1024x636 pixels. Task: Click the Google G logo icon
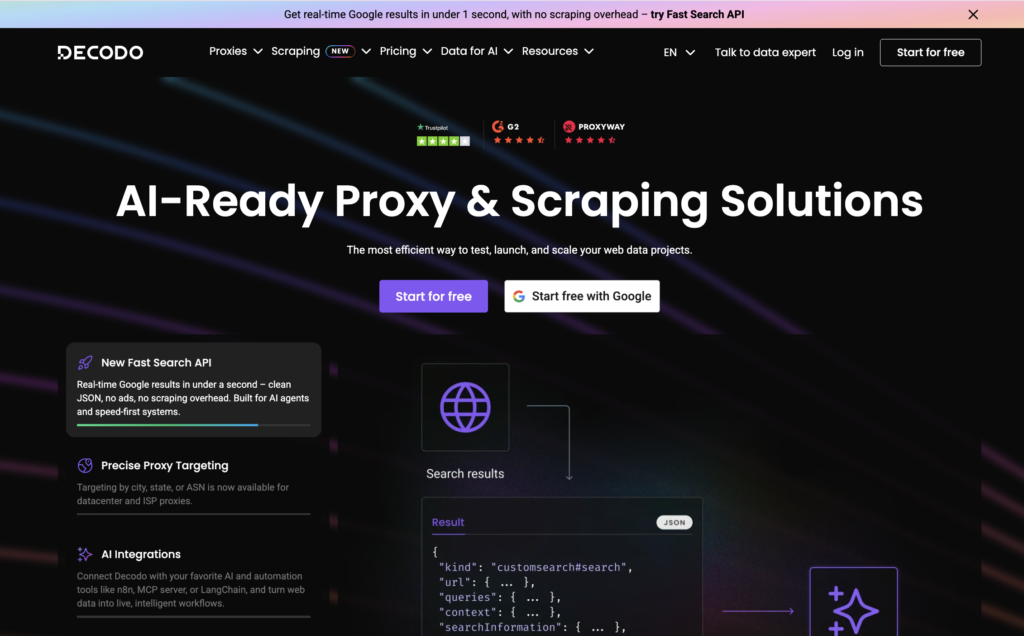point(519,296)
